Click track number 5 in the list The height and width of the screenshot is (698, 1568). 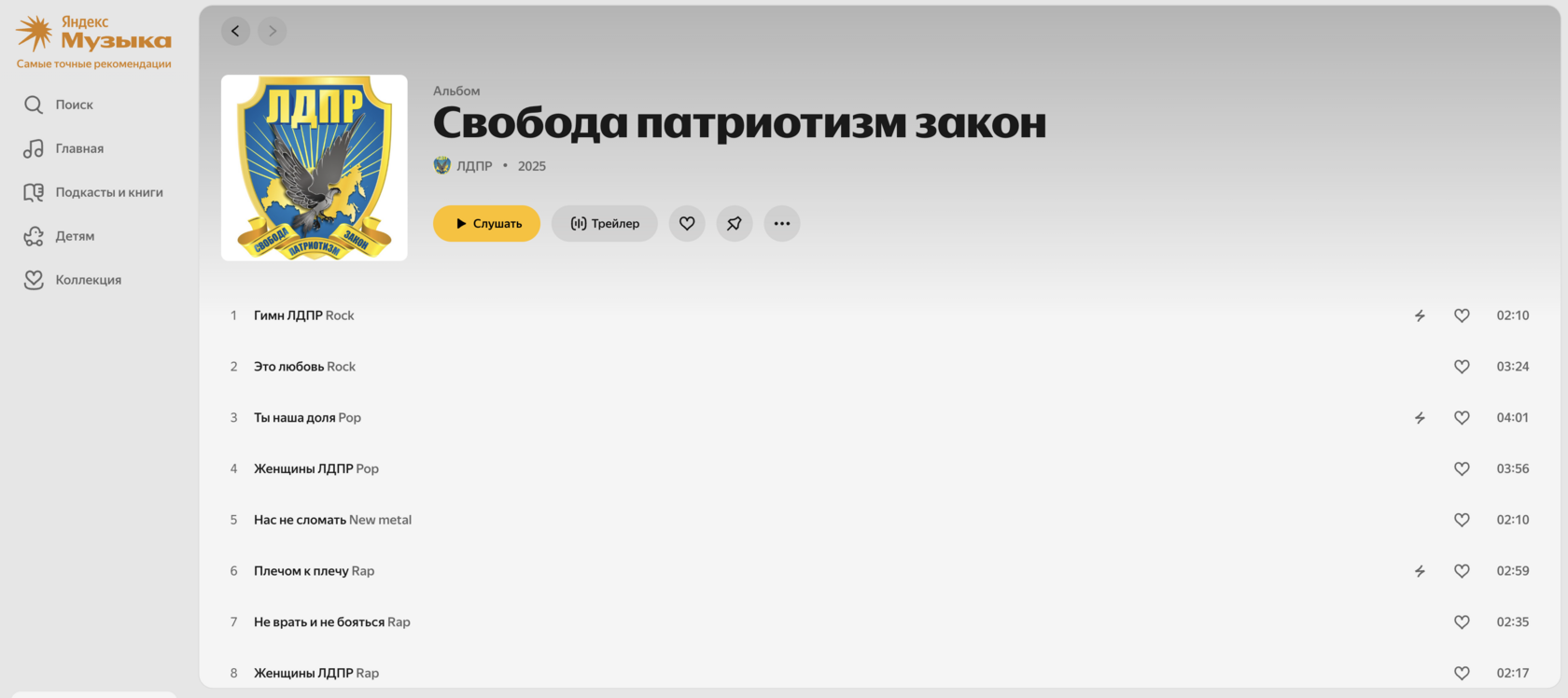point(233,520)
